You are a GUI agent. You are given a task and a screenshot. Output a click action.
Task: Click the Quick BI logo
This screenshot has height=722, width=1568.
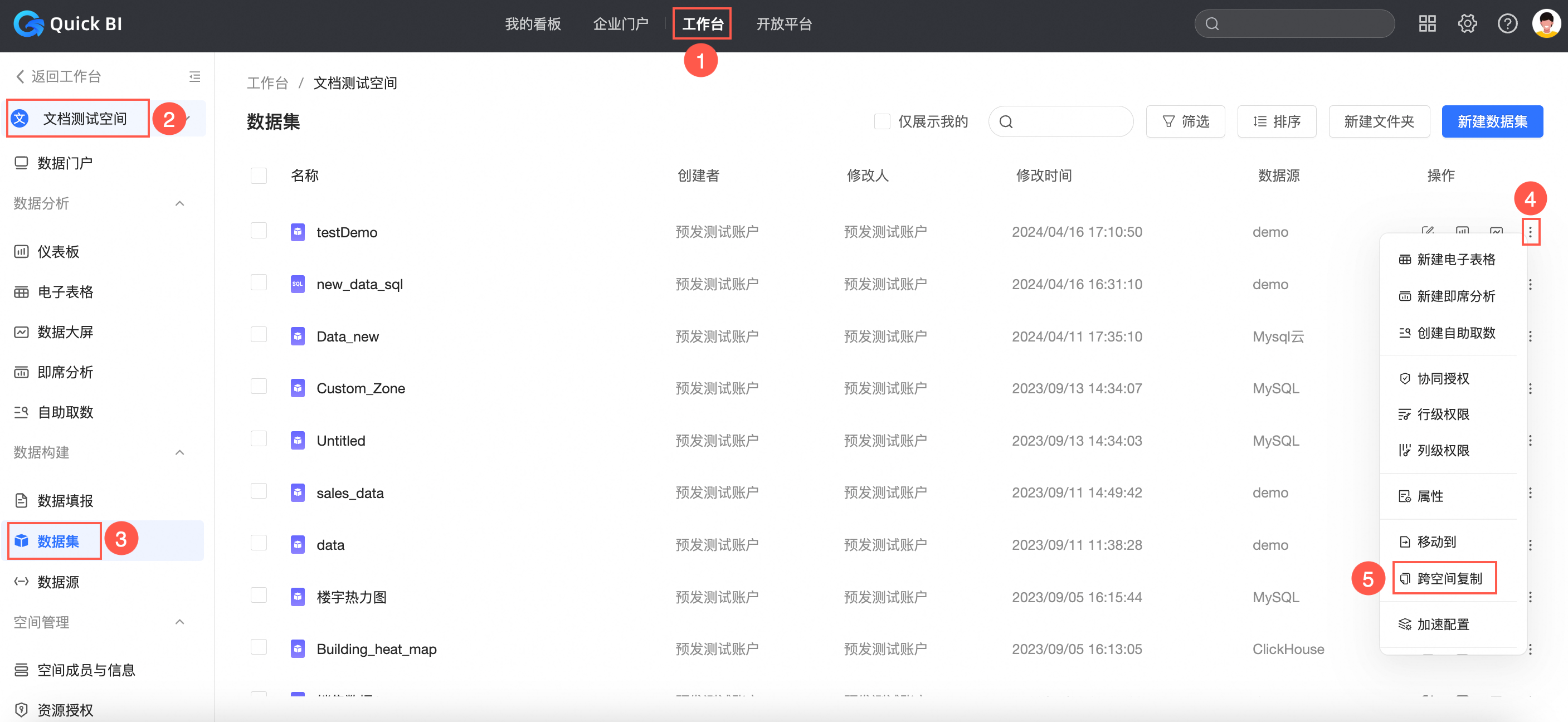click(68, 24)
